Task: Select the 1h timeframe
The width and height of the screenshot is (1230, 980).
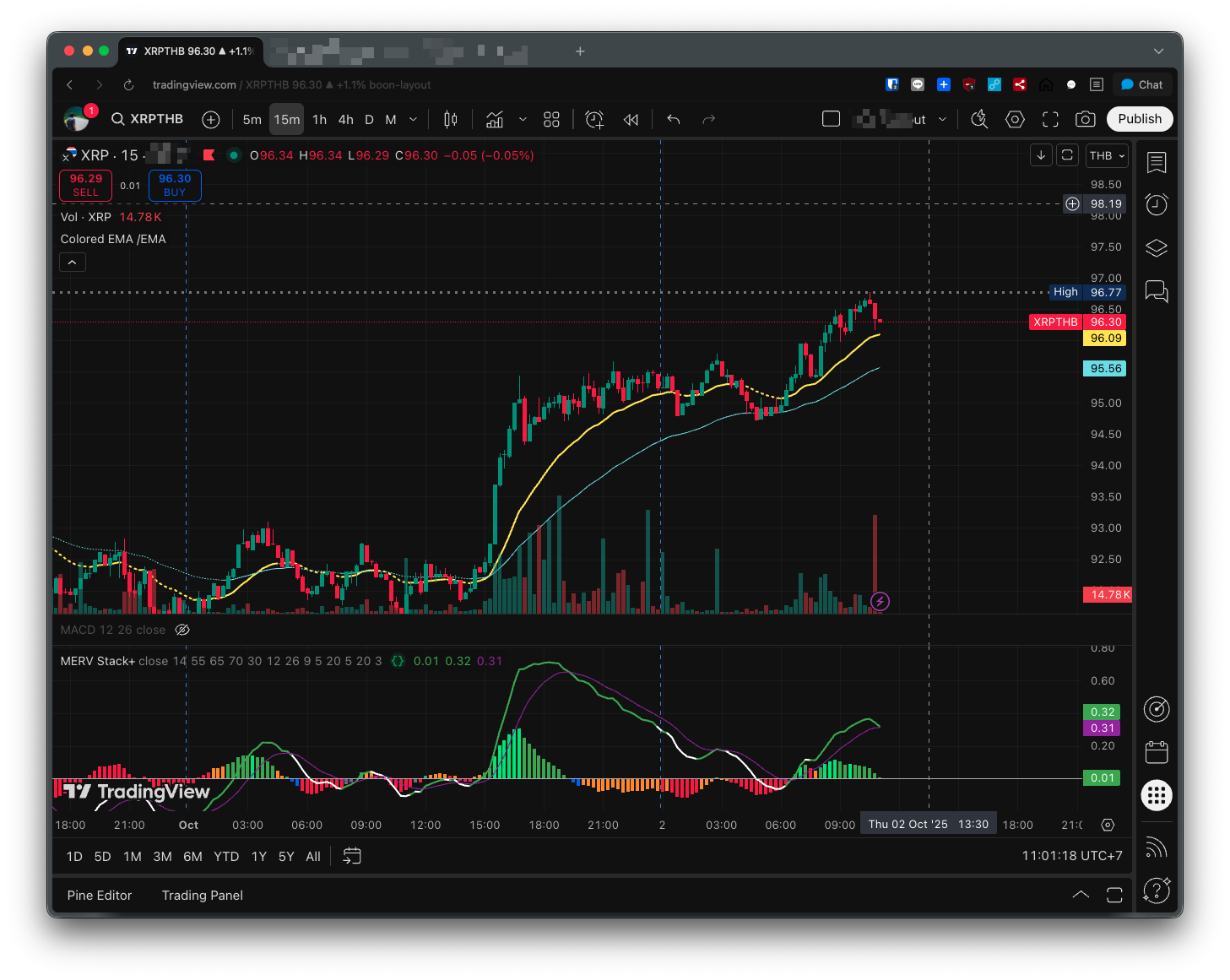Action: coord(319,120)
